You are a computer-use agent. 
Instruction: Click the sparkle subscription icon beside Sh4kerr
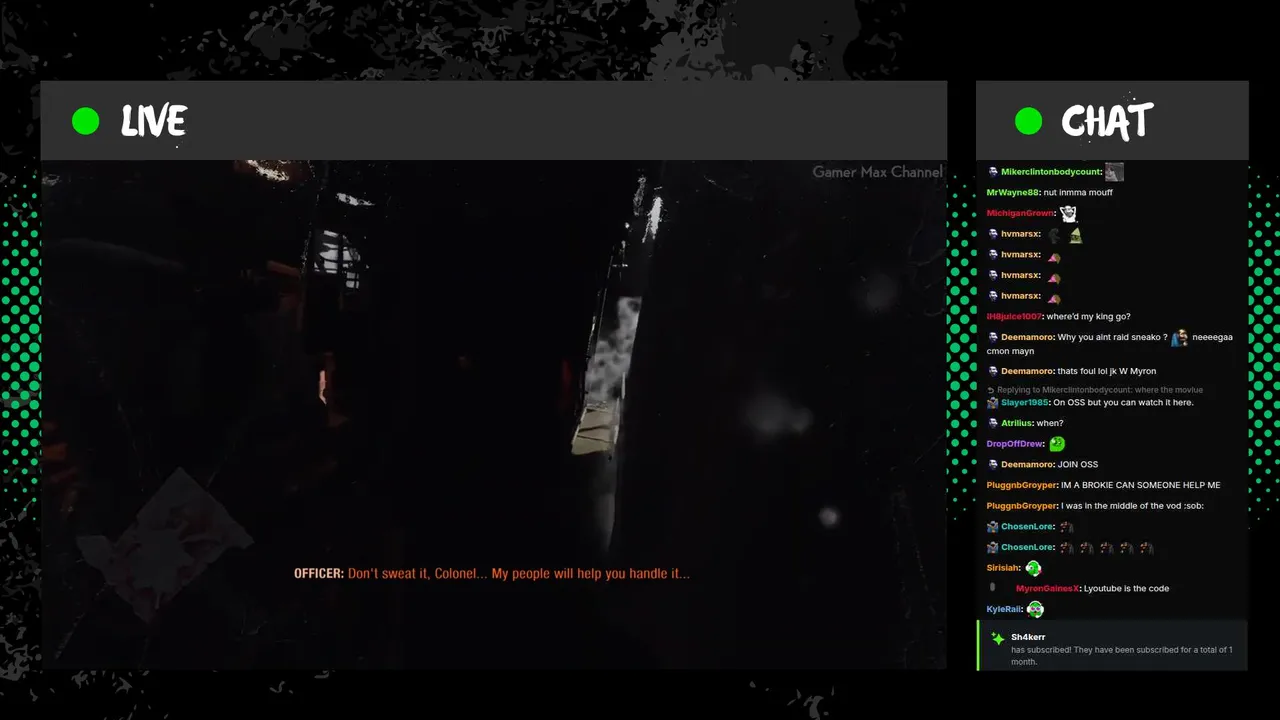tap(997, 638)
